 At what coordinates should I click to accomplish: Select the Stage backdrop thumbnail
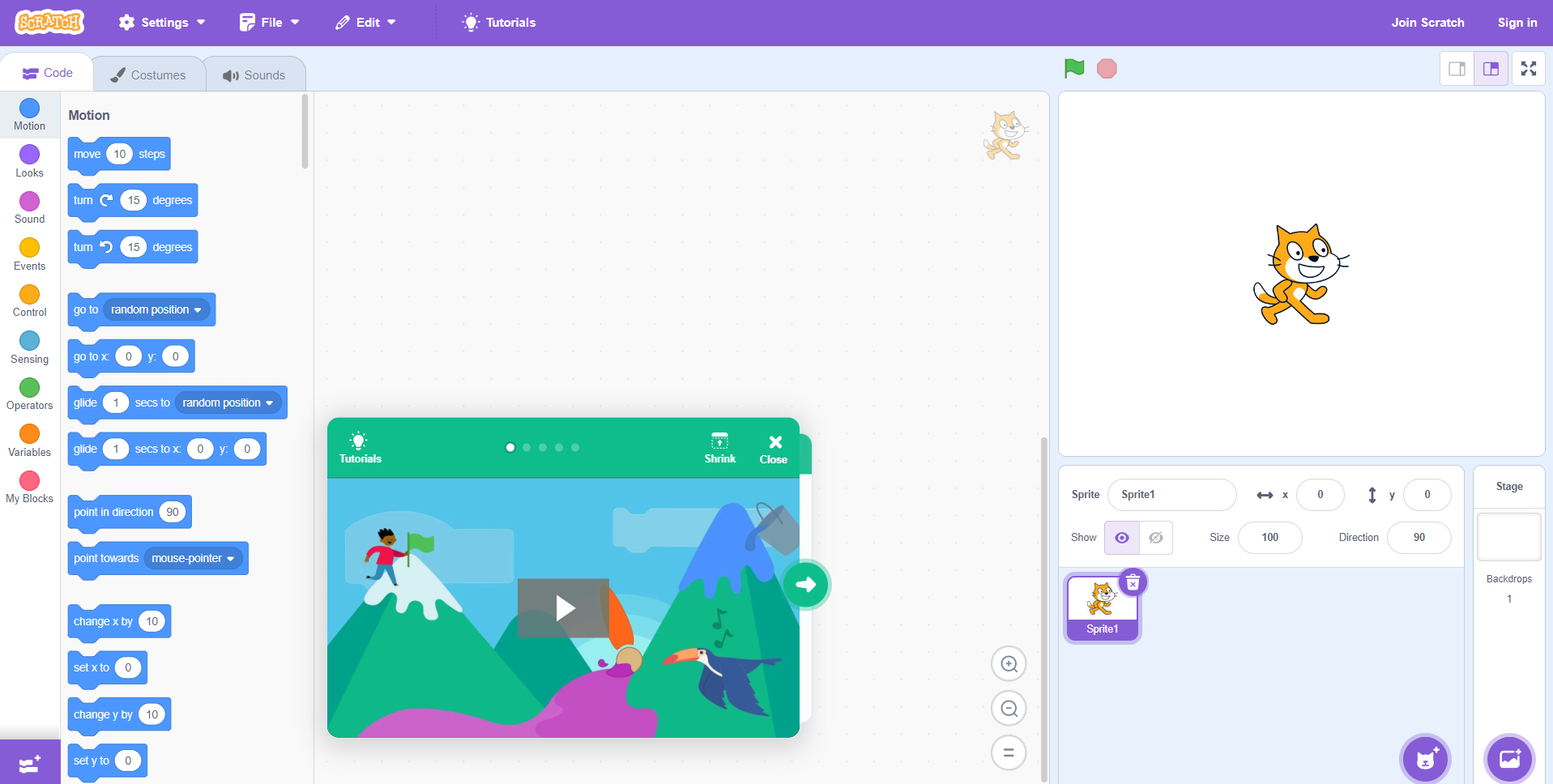1509,536
